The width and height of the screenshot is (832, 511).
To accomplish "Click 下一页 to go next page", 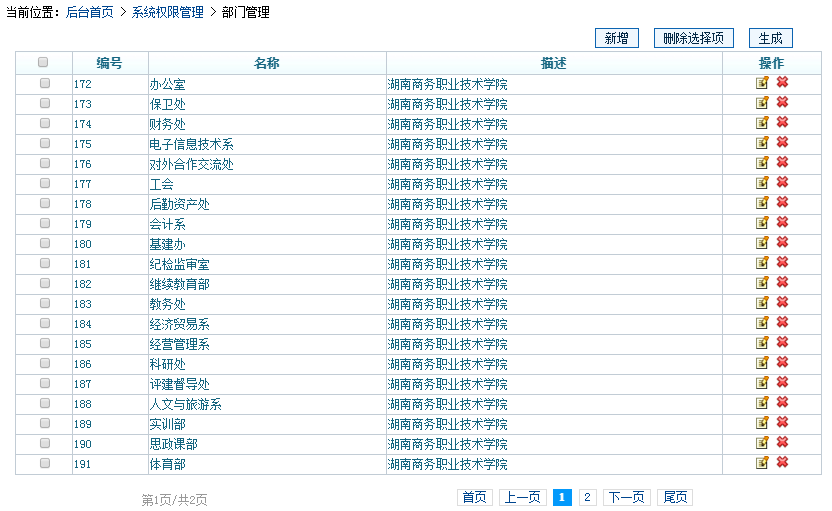I will tap(627, 497).
